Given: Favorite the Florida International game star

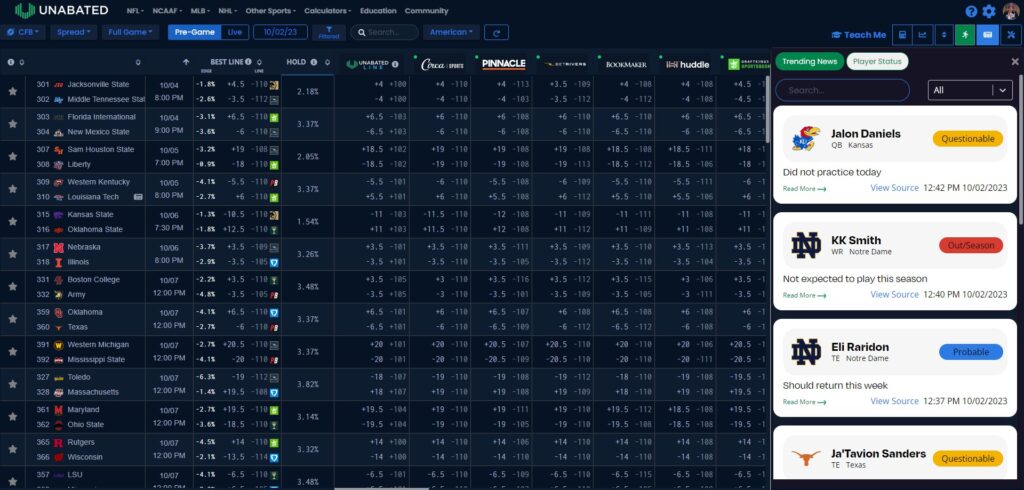Looking at the screenshot, I should (x=12, y=124).
